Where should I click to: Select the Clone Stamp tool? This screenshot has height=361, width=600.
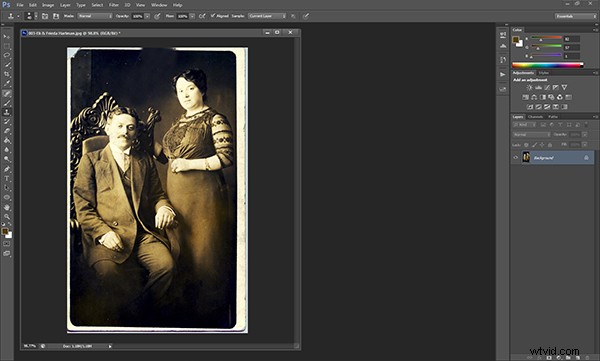7,112
